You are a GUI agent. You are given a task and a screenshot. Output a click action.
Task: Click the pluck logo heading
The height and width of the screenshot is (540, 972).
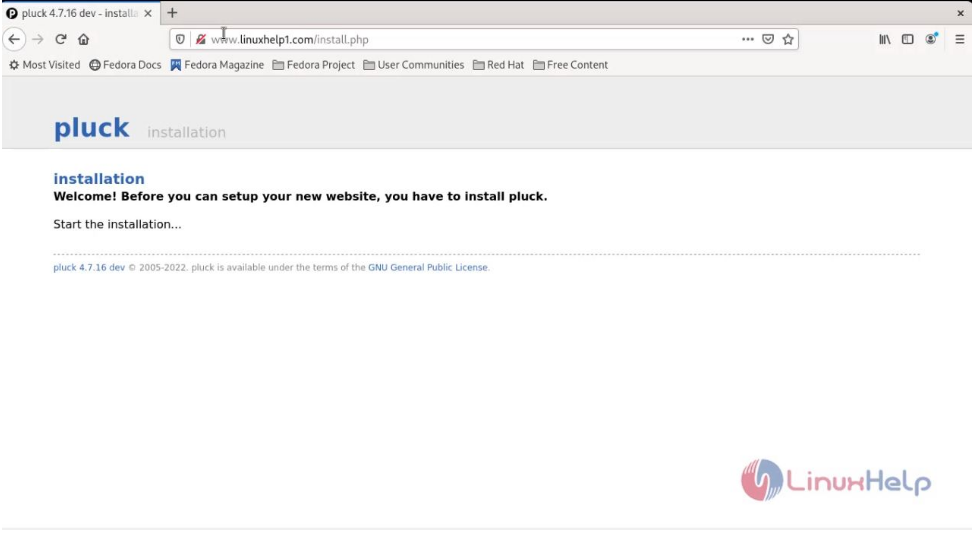[92, 128]
